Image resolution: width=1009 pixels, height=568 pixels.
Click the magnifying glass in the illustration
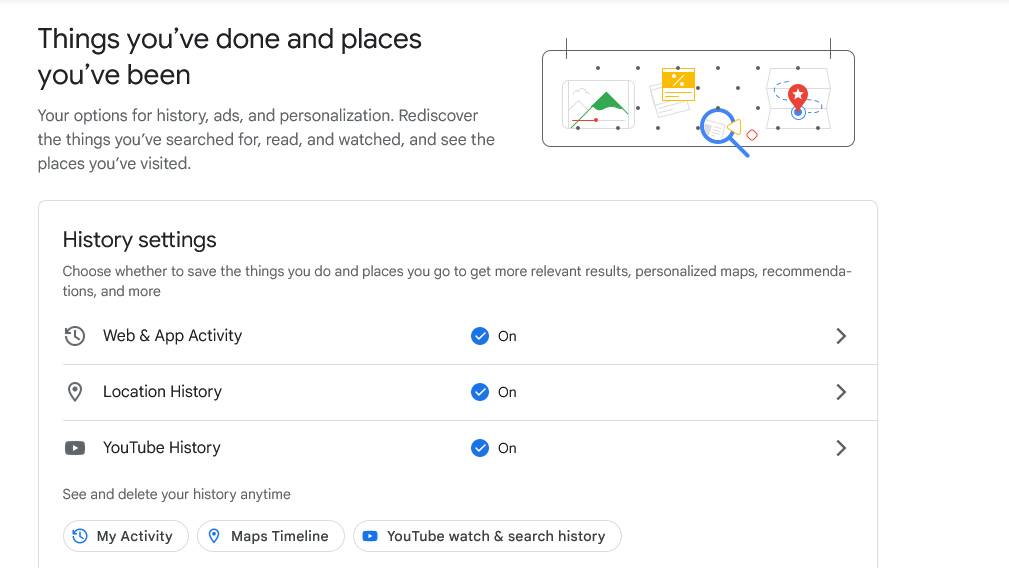tap(720, 128)
